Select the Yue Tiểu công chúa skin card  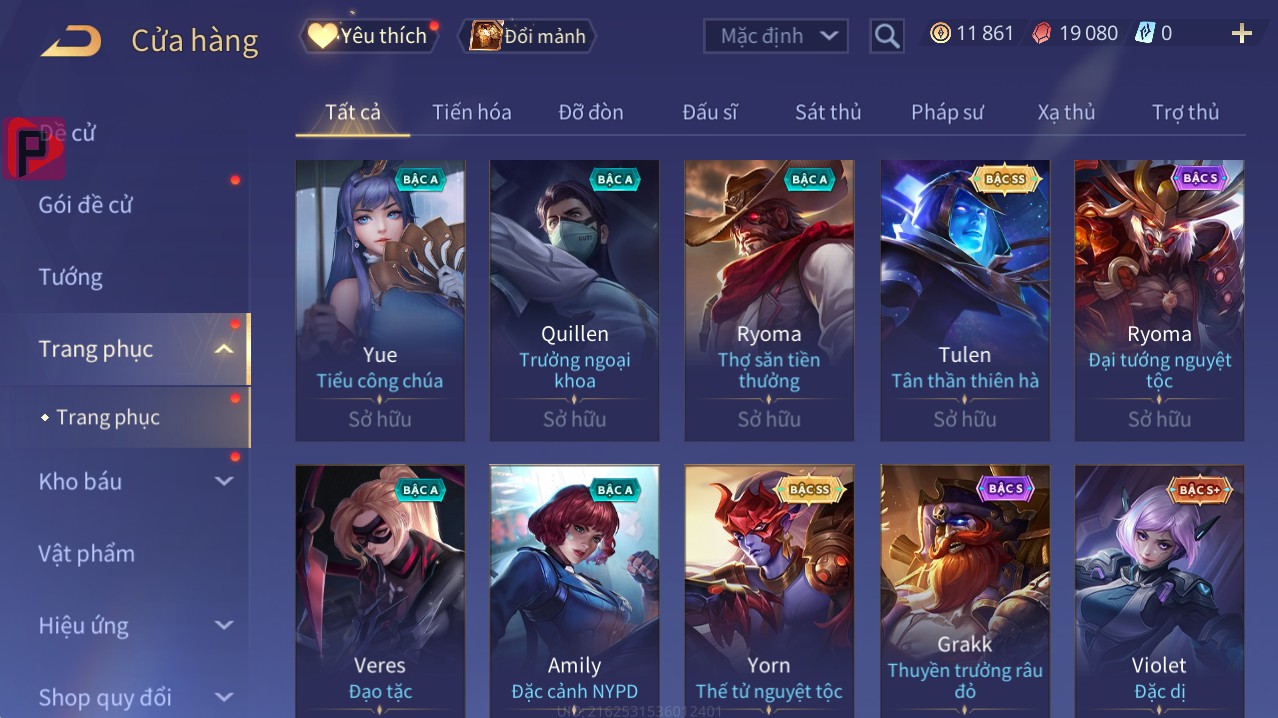tap(380, 300)
